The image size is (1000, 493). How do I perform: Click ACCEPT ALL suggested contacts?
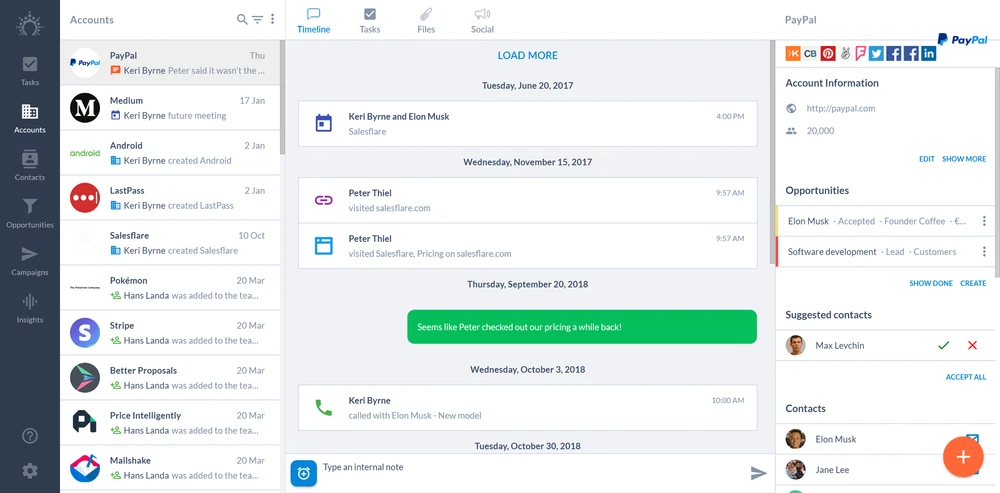[x=966, y=377]
